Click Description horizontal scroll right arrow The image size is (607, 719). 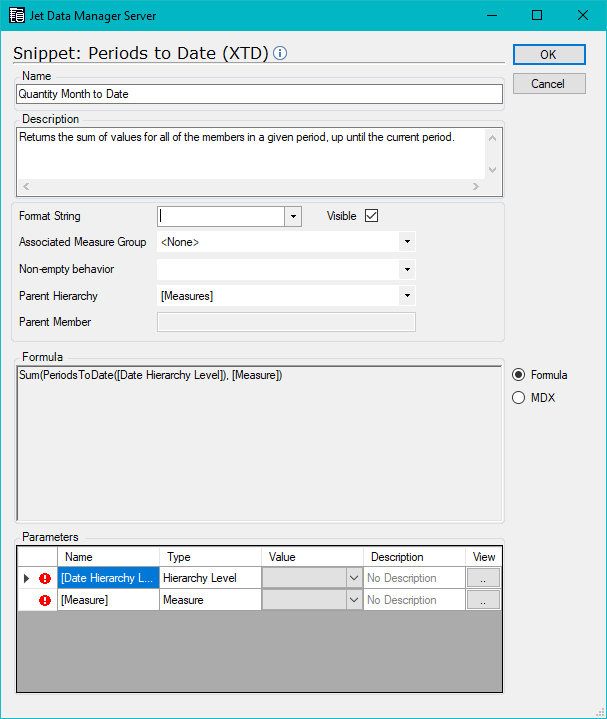pyautogui.click(x=476, y=186)
